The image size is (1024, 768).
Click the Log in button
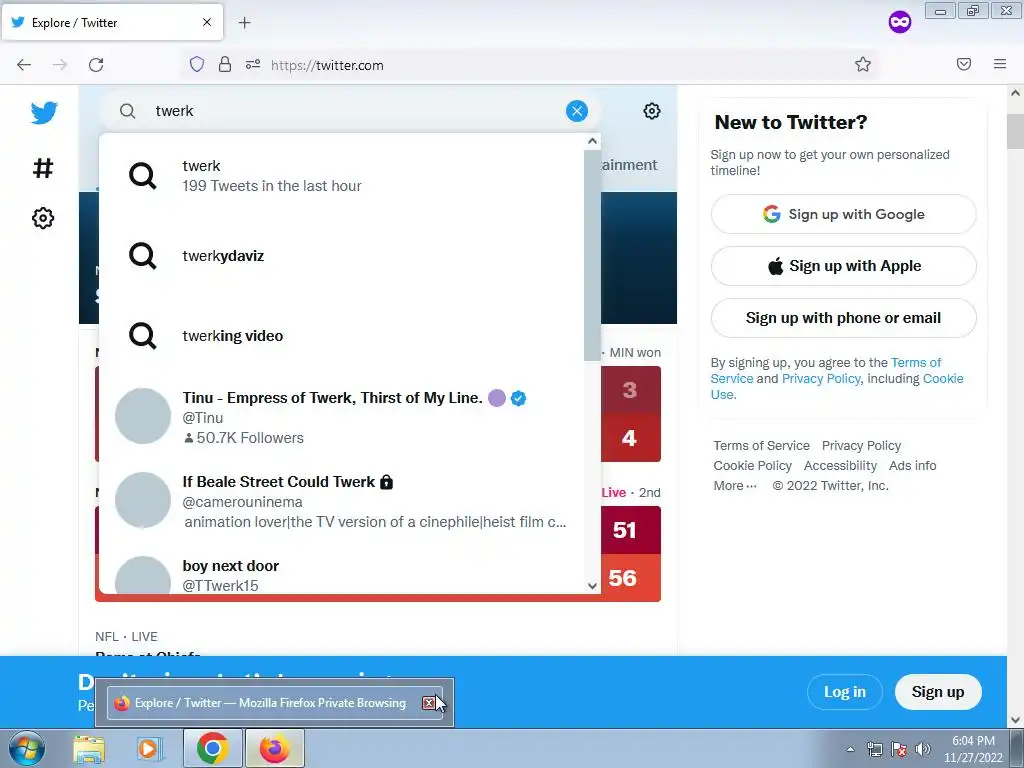pos(844,692)
